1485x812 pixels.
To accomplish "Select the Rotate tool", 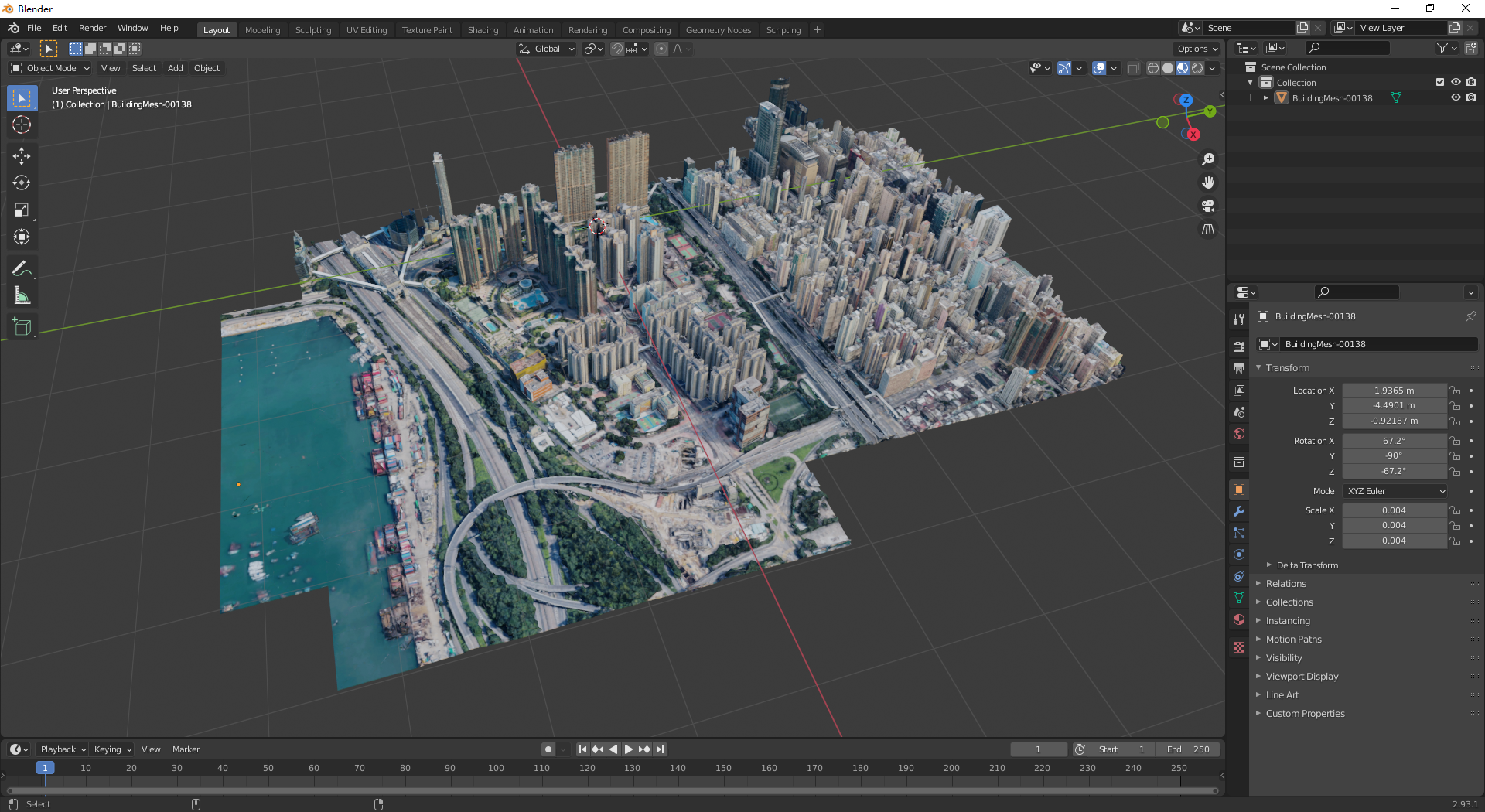I will coord(22,183).
